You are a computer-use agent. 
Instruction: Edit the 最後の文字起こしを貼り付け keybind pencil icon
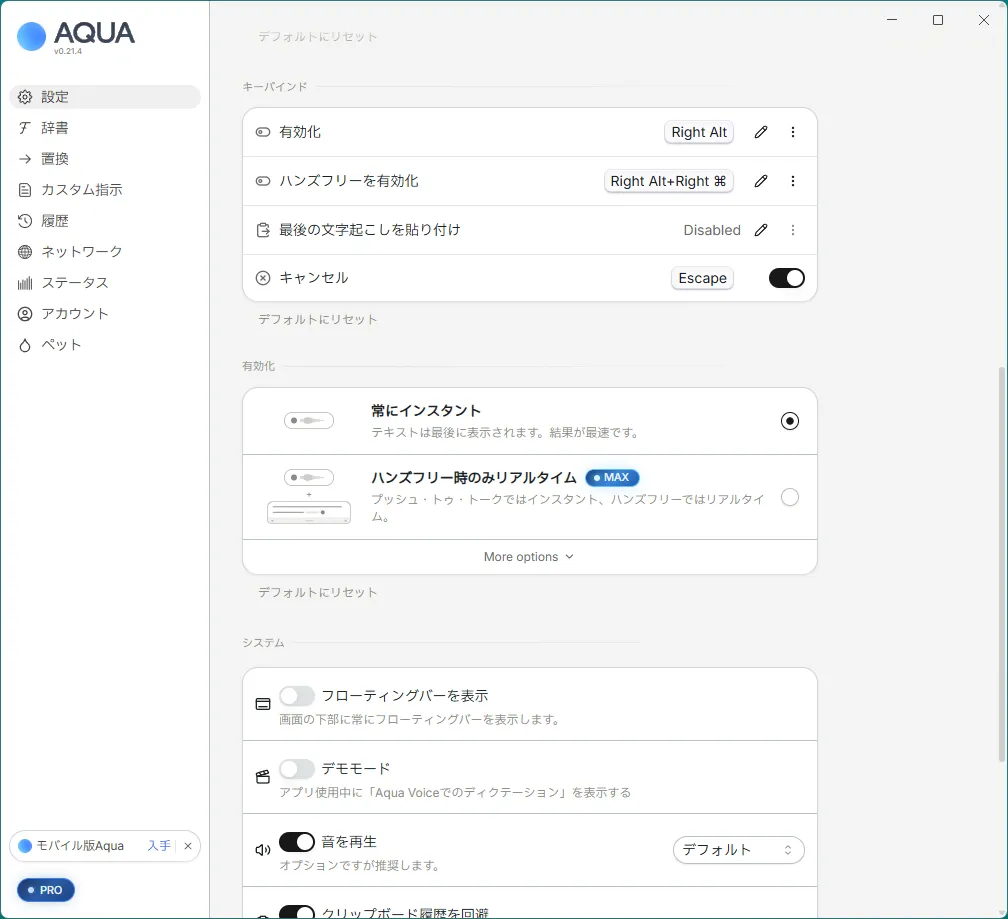(x=761, y=230)
